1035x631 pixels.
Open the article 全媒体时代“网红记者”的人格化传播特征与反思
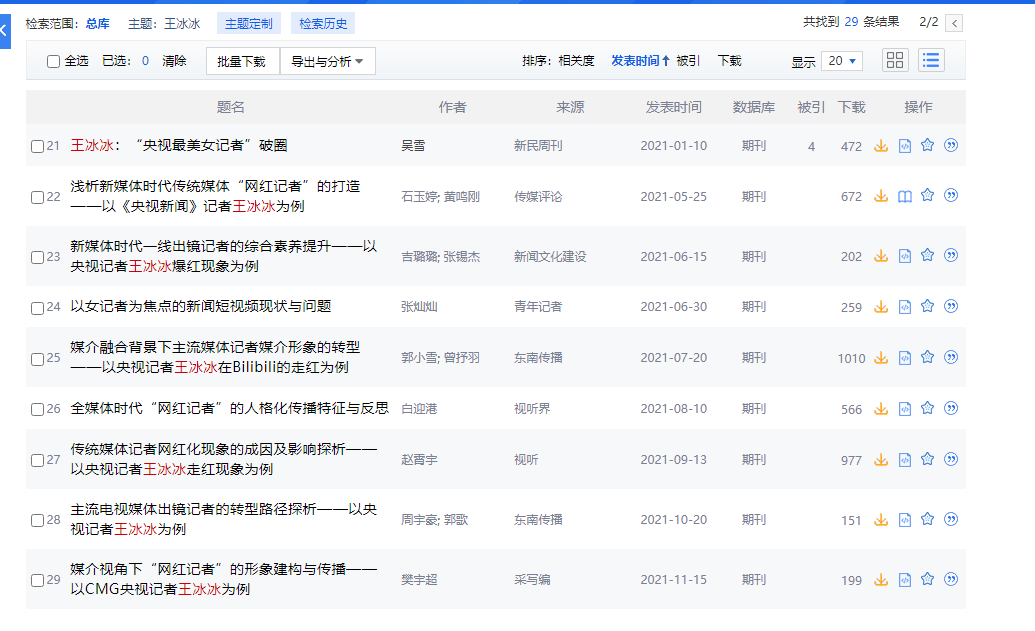230,409
